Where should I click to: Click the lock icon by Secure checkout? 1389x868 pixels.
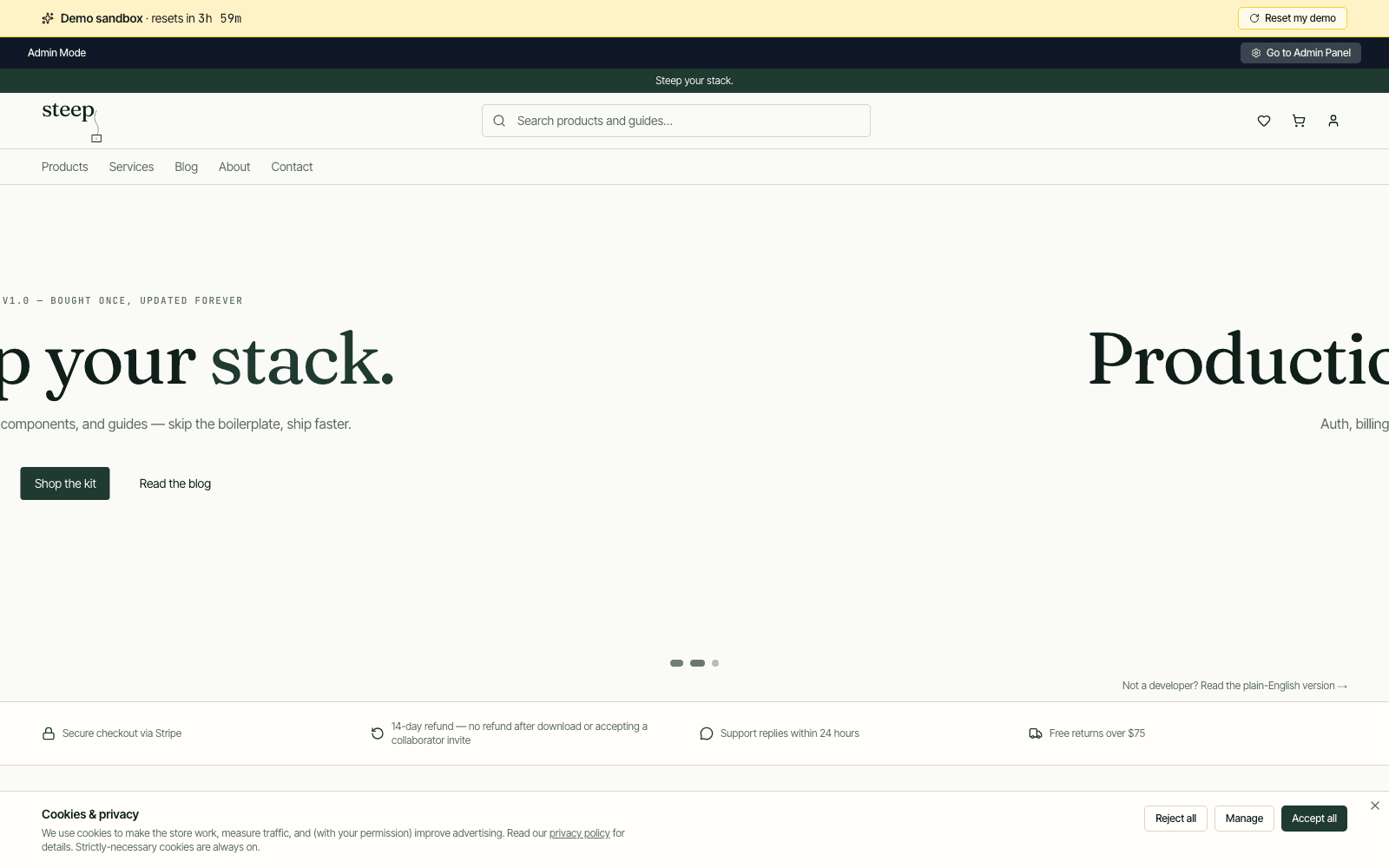(49, 733)
